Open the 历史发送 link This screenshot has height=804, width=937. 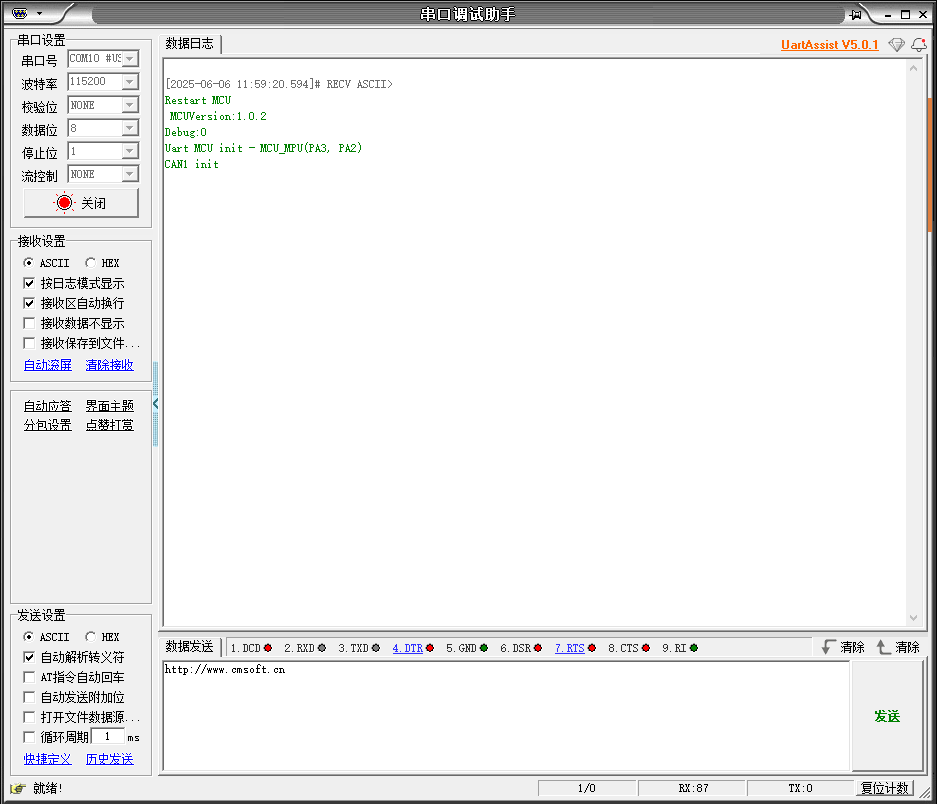[110, 759]
